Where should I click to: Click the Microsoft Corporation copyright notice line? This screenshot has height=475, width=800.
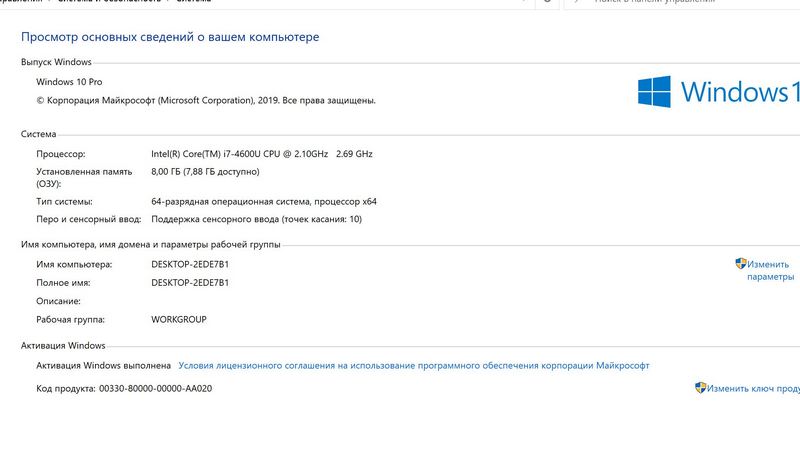point(206,100)
